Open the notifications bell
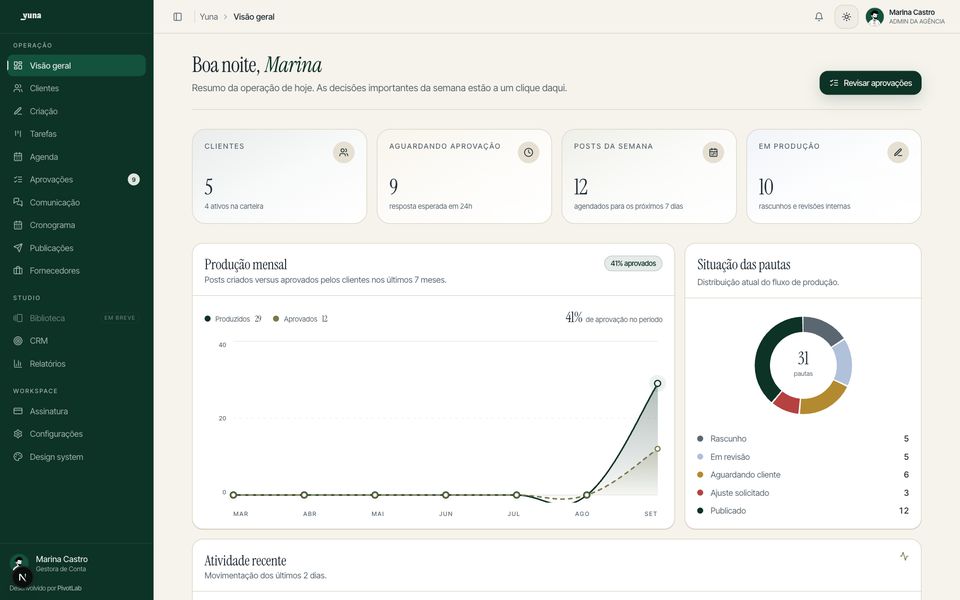960x600 pixels. [x=819, y=17]
